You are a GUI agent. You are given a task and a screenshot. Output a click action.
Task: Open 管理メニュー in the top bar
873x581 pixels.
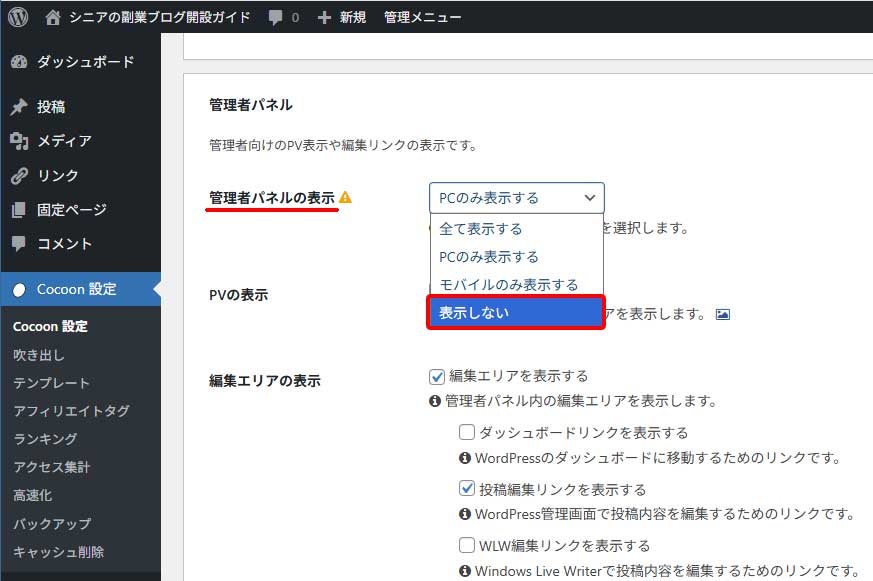[x=423, y=16]
